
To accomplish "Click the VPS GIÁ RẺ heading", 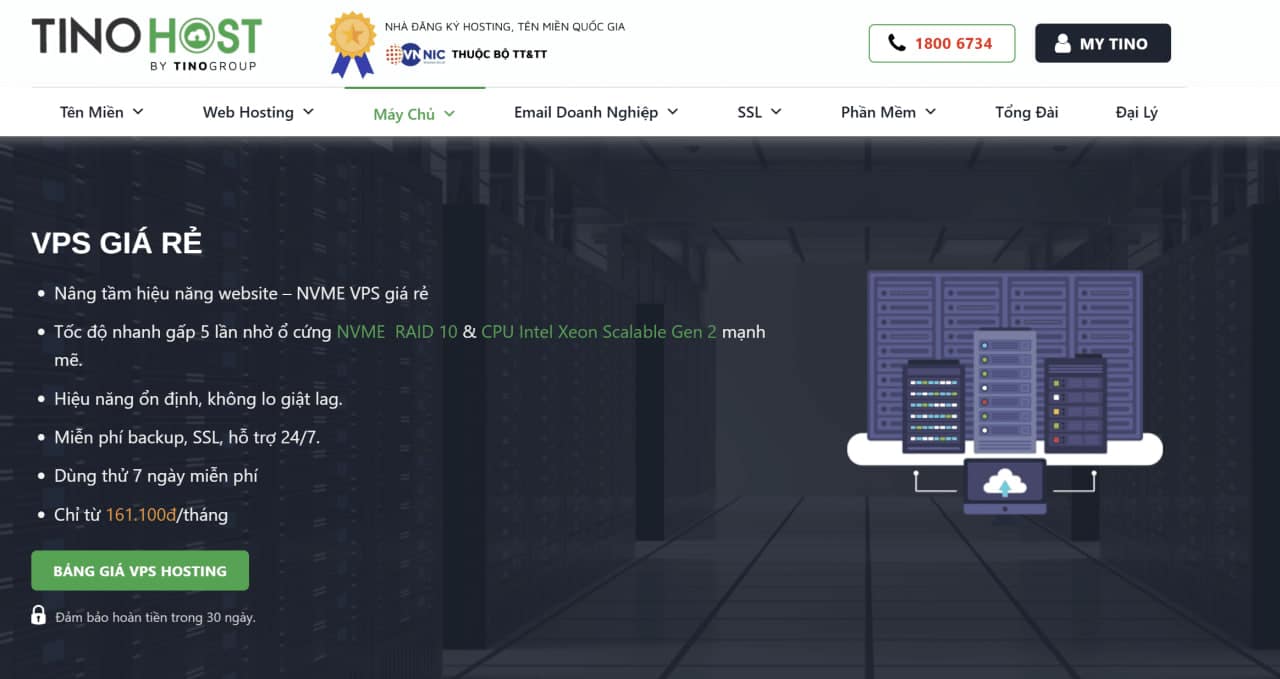I will click(117, 243).
